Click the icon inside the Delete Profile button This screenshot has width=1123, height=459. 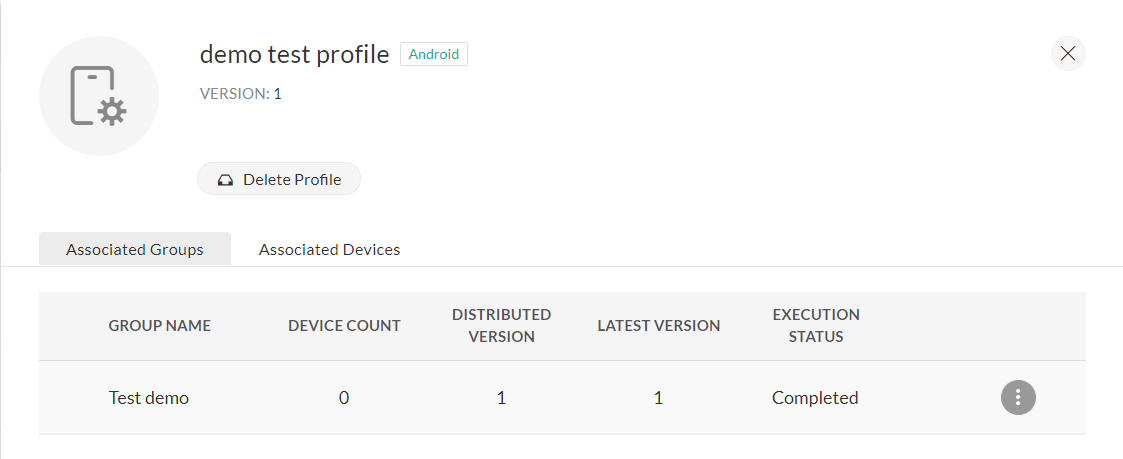point(225,180)
